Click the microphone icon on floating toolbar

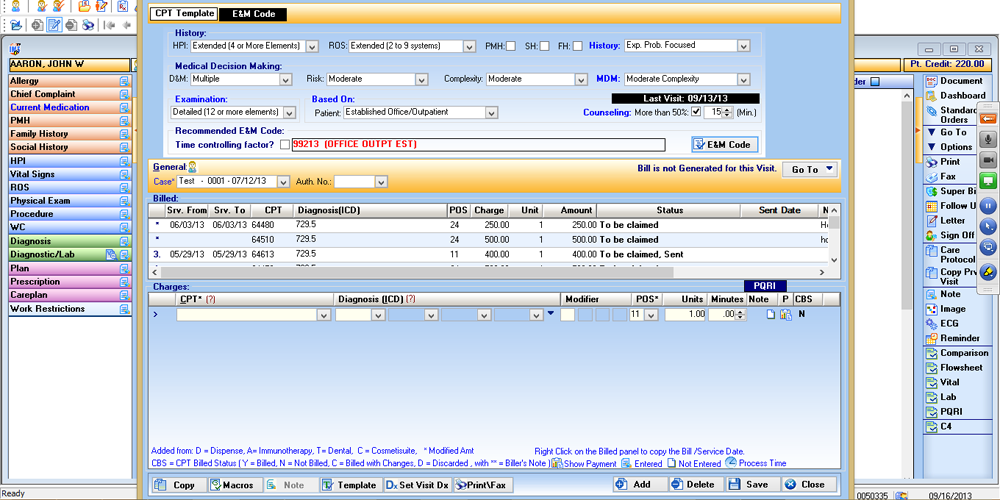tap(988, 139)
